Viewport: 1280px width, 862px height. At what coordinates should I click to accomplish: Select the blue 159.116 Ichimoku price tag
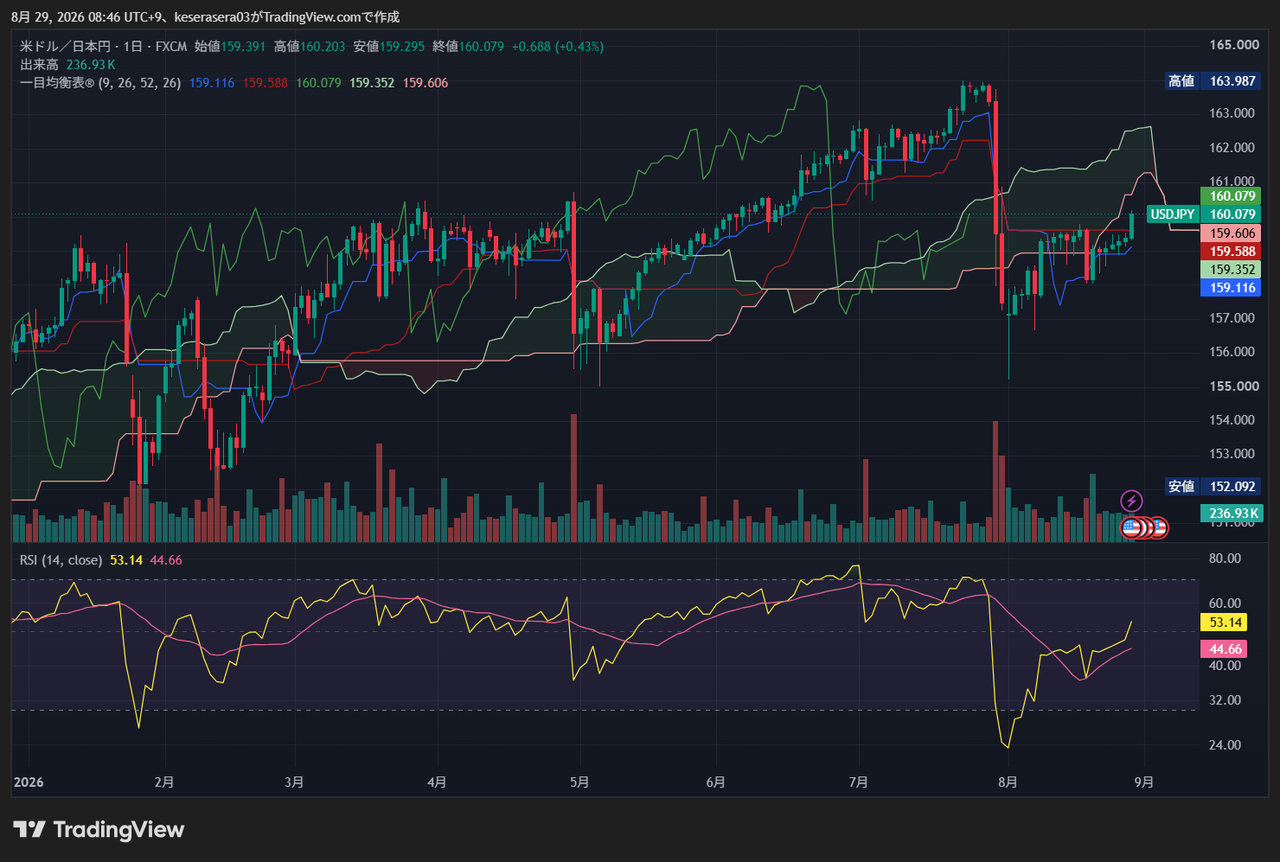pos(1229,287)
